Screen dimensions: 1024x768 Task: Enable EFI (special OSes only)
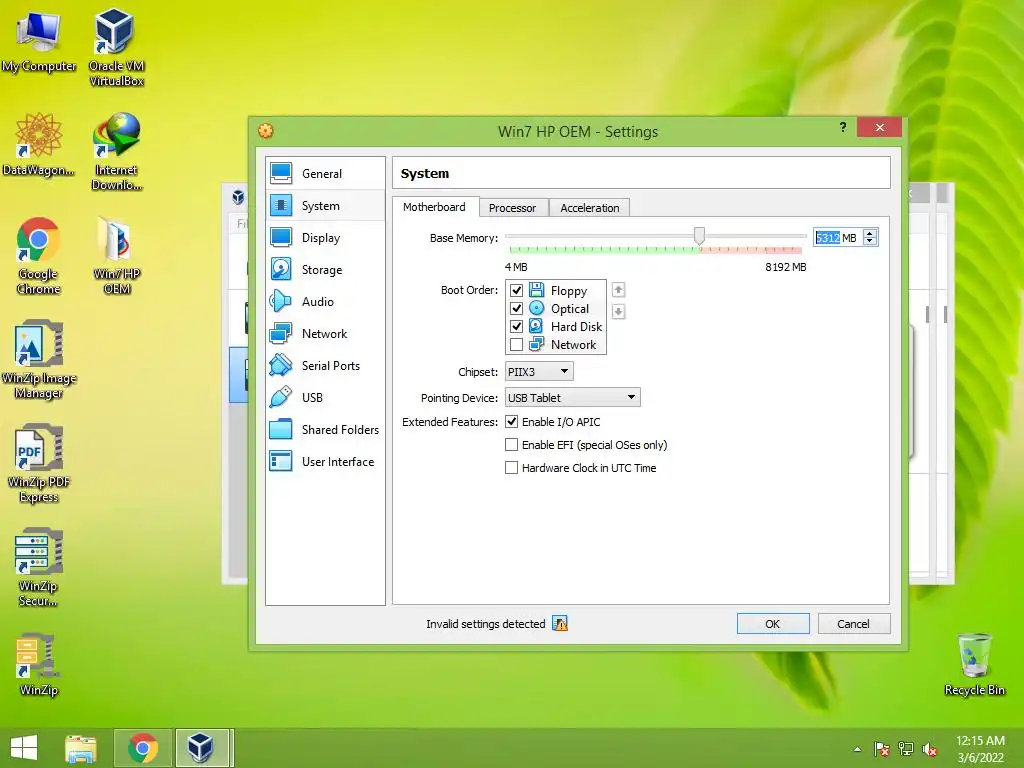pyautogui.click(x=511, y=445)
